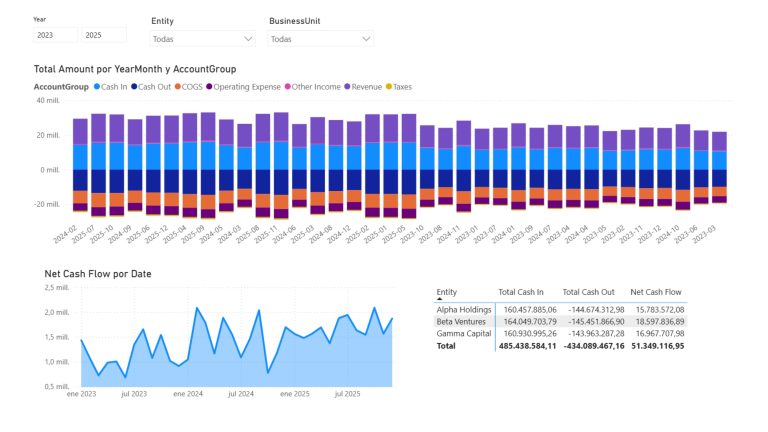The image size is (768, 432).
Task: Expand the BusinessUnit dropdown filter
Action: pyautogui.click(x=321, y=38)
